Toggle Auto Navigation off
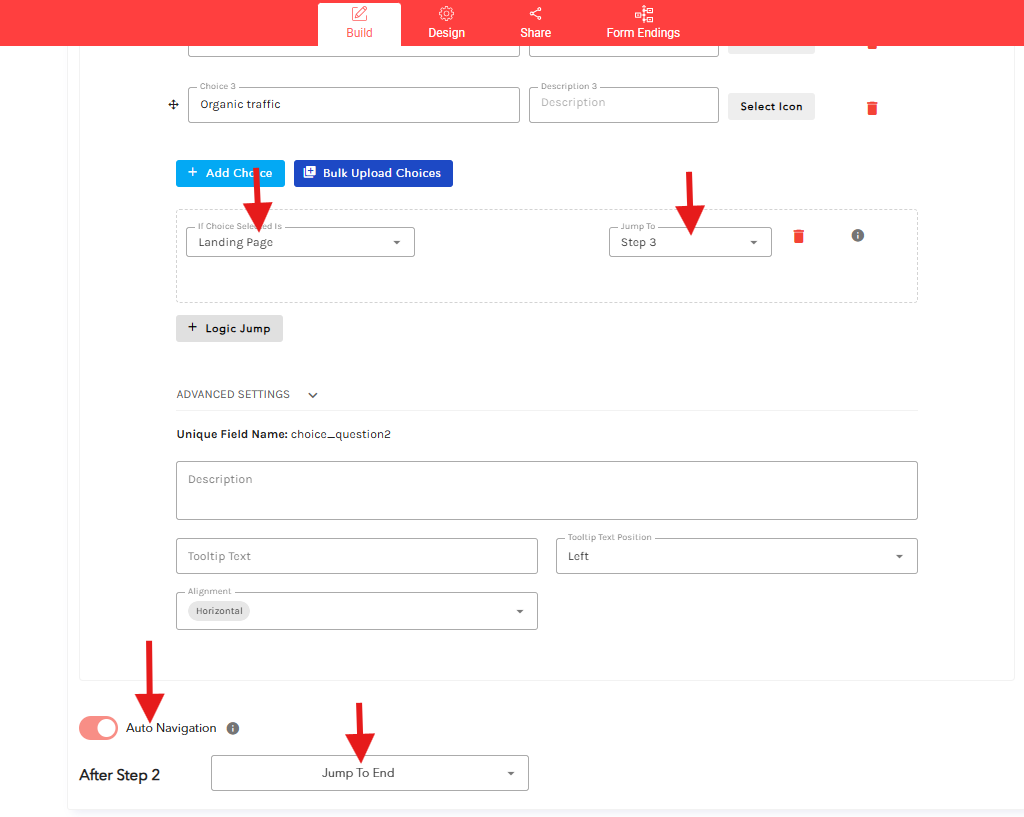 (97, 727)
